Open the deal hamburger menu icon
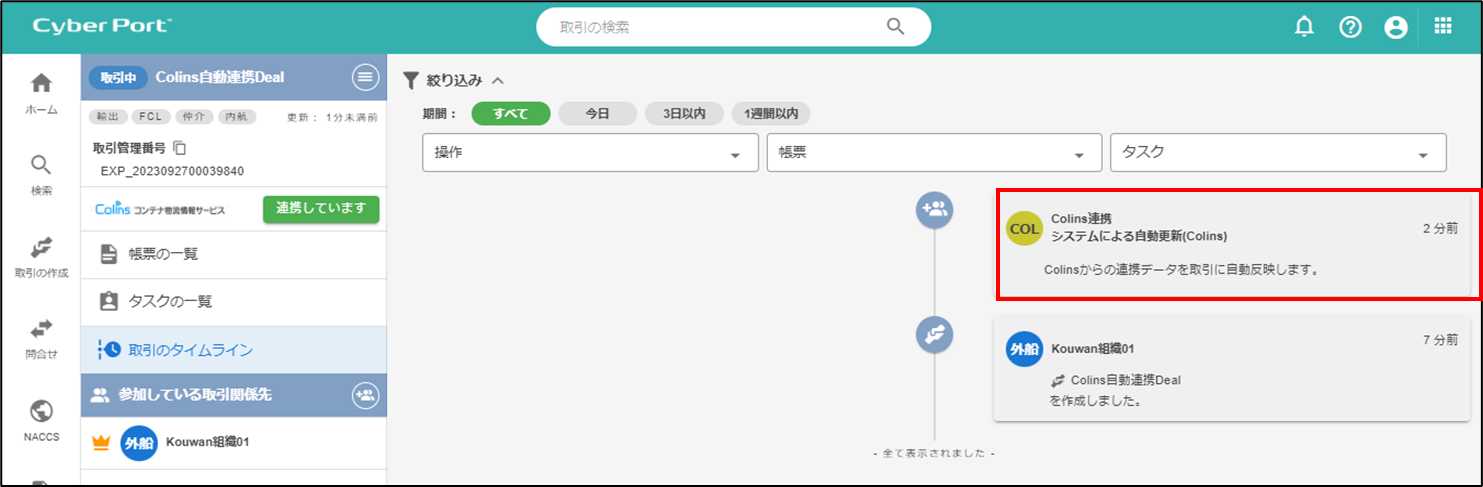 365,77
